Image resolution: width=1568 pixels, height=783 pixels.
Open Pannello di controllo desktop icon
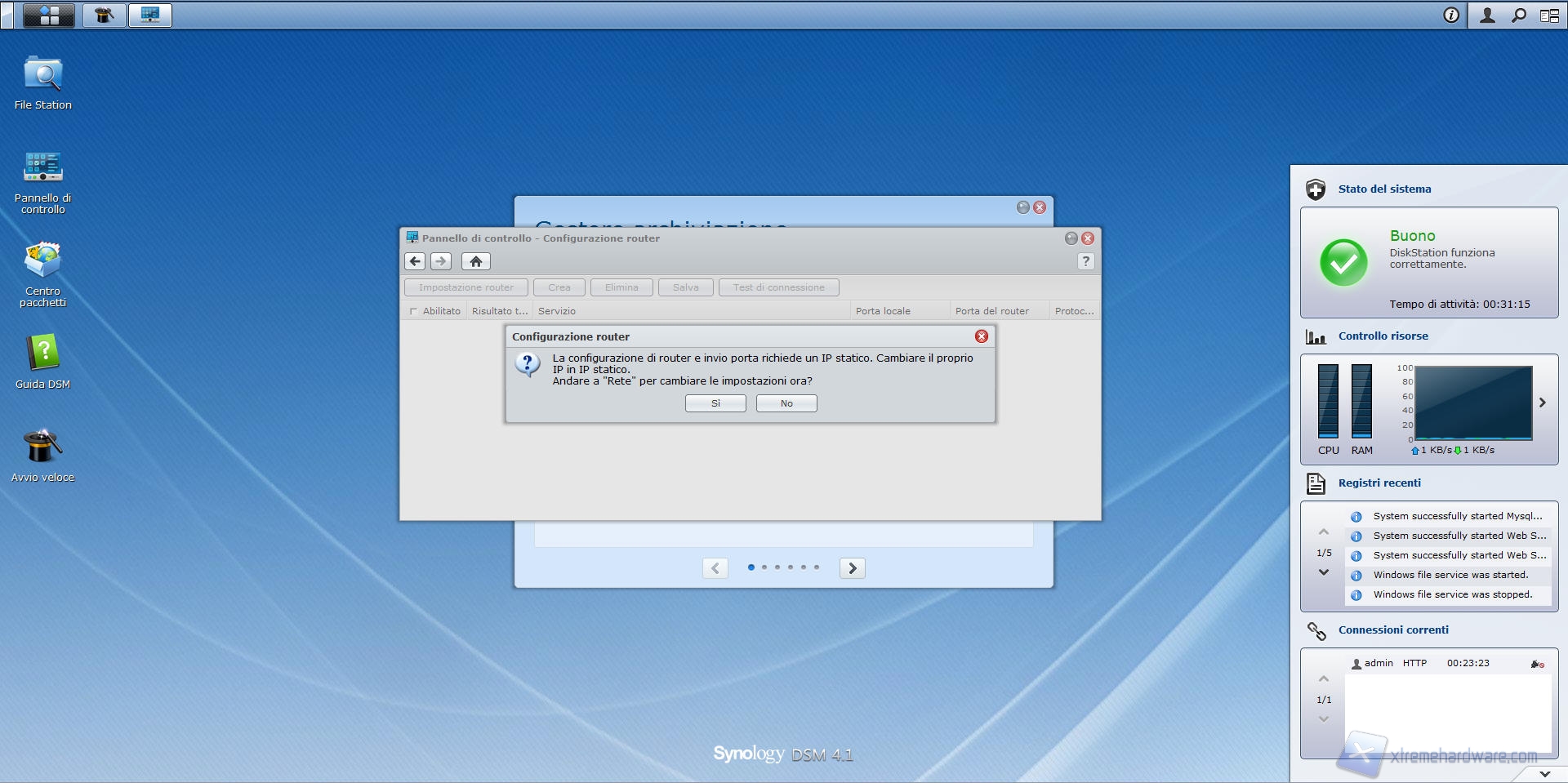tap(42, 167)
